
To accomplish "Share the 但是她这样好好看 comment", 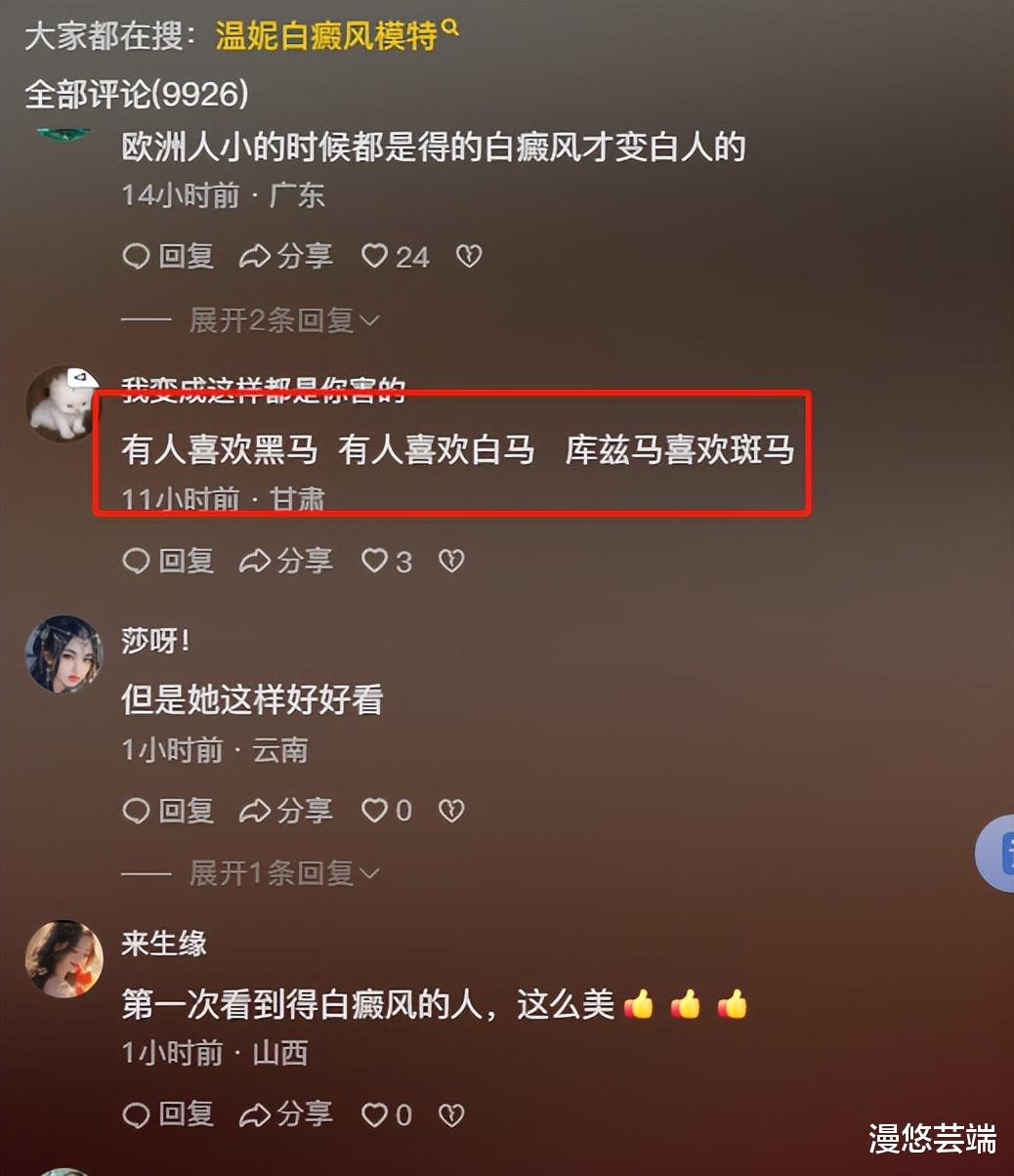I will (x=286, y=811).
